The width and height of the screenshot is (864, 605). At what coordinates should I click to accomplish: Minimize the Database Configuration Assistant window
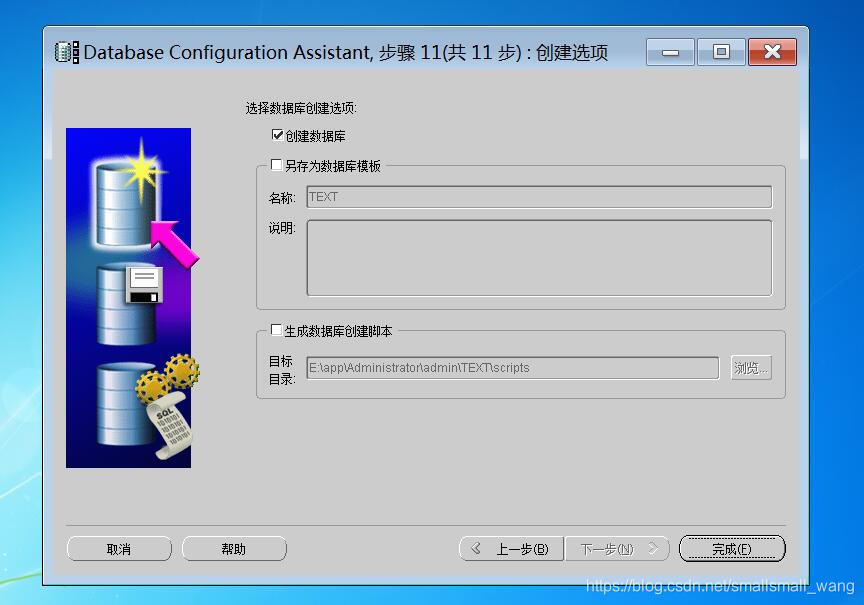670,52
